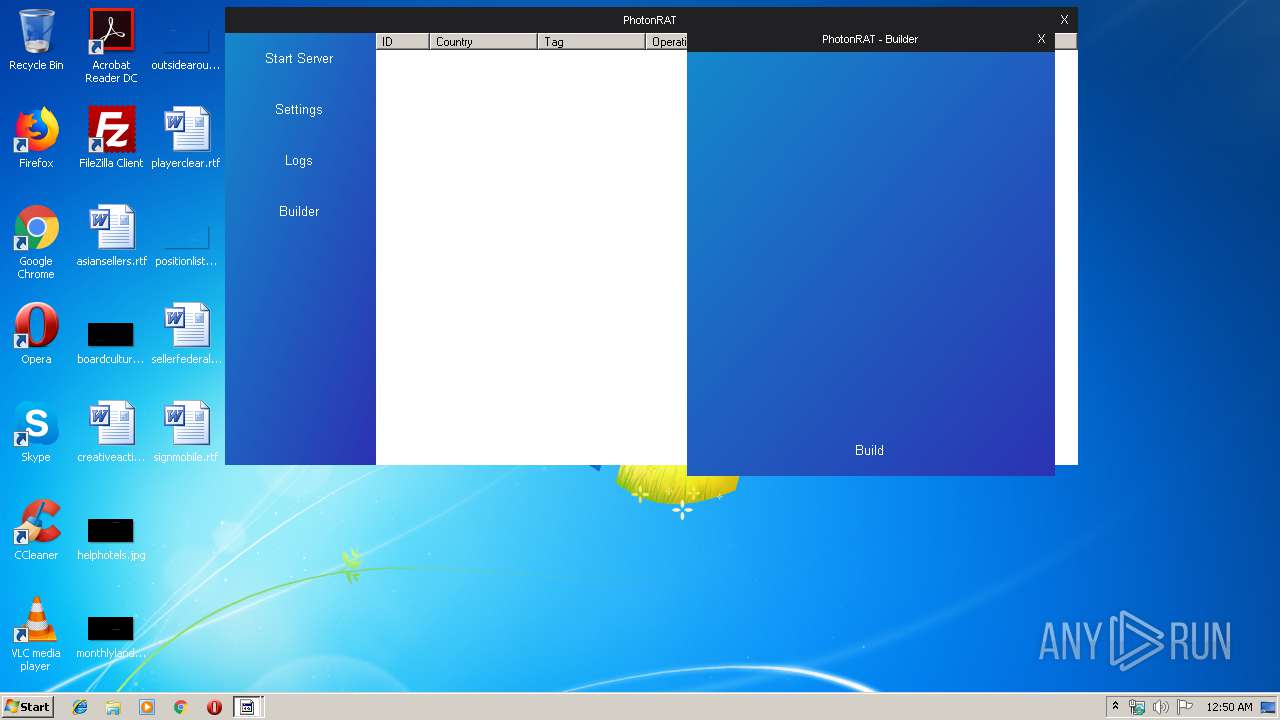Select creativeacti rtf desktop file
The height and width of the screenshot is (720, 1280).
click(x=111, y=432)
